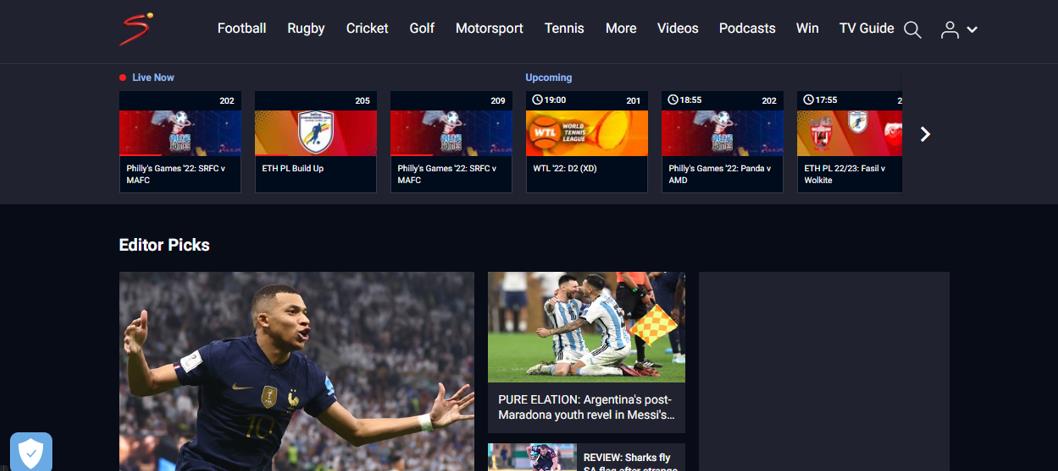Go to the Podcasts page
Viewport: 1058px width, 471px height.
747,28
